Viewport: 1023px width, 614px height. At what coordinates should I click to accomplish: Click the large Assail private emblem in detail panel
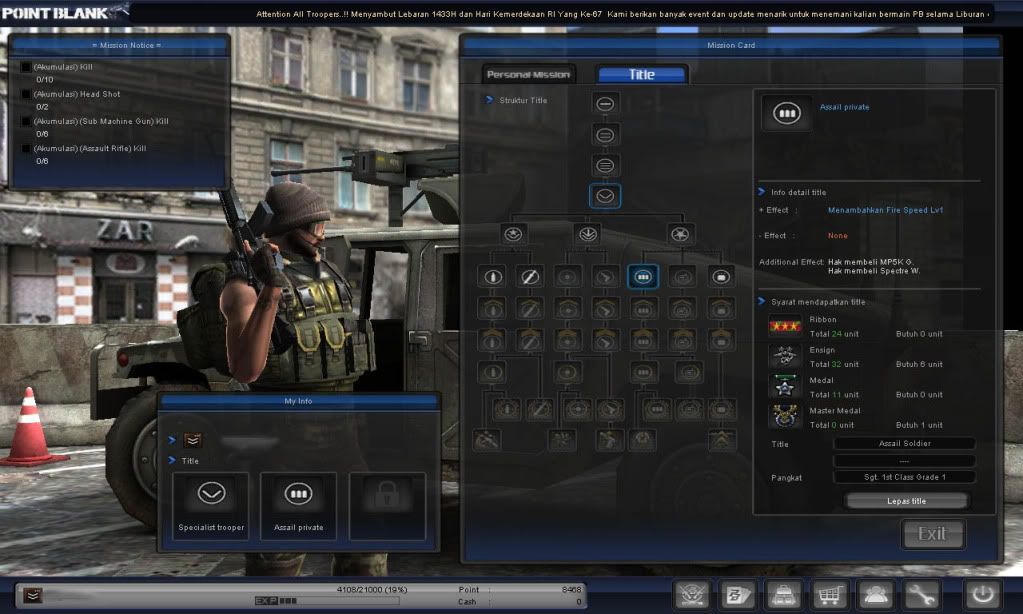(x=787, y=113)
